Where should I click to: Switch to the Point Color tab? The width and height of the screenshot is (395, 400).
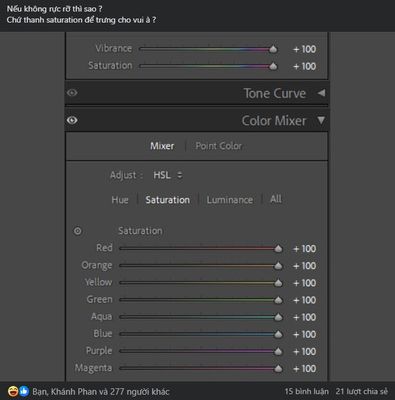[219, 146]
